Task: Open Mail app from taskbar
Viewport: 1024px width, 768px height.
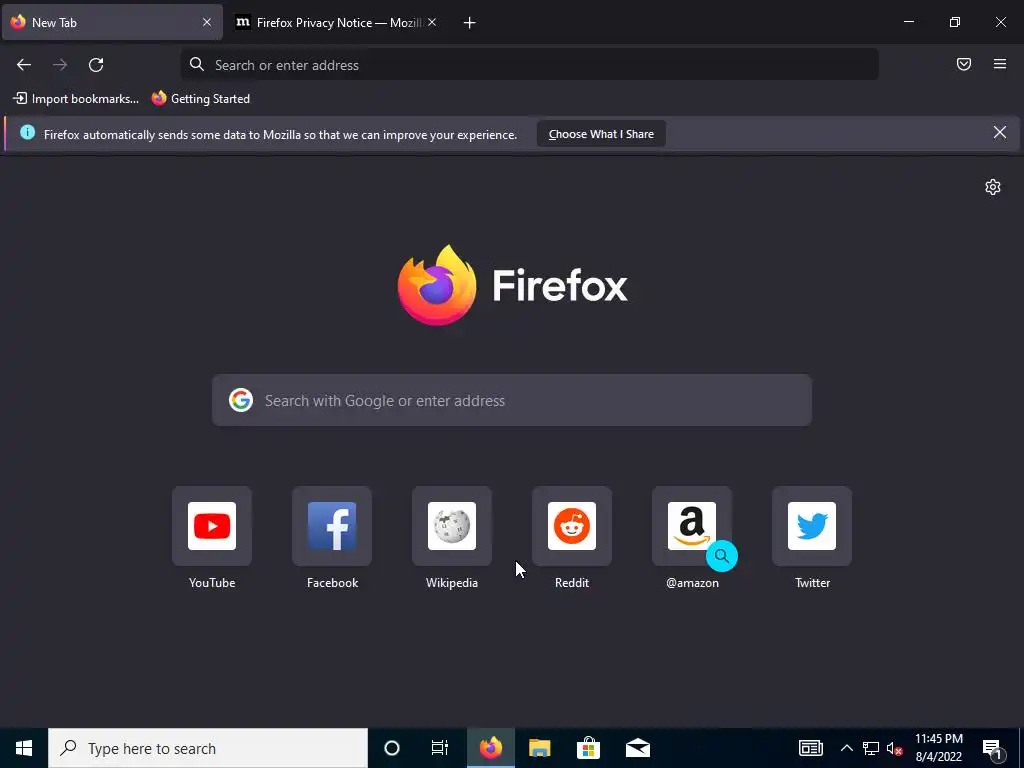Action: click(637, 748)
